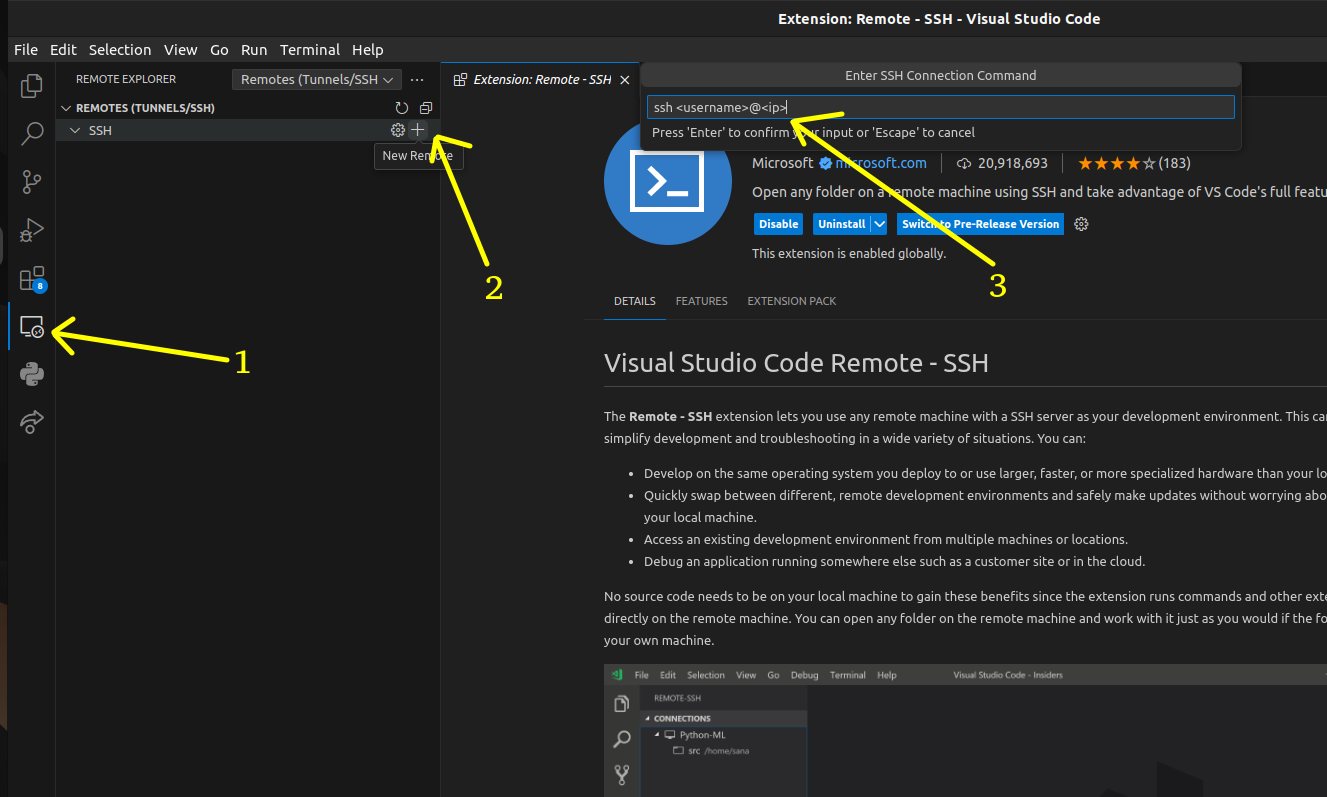Click the Microsoft publisher name
This screenshot has height=797, width=1327.
tap(783, 163)
